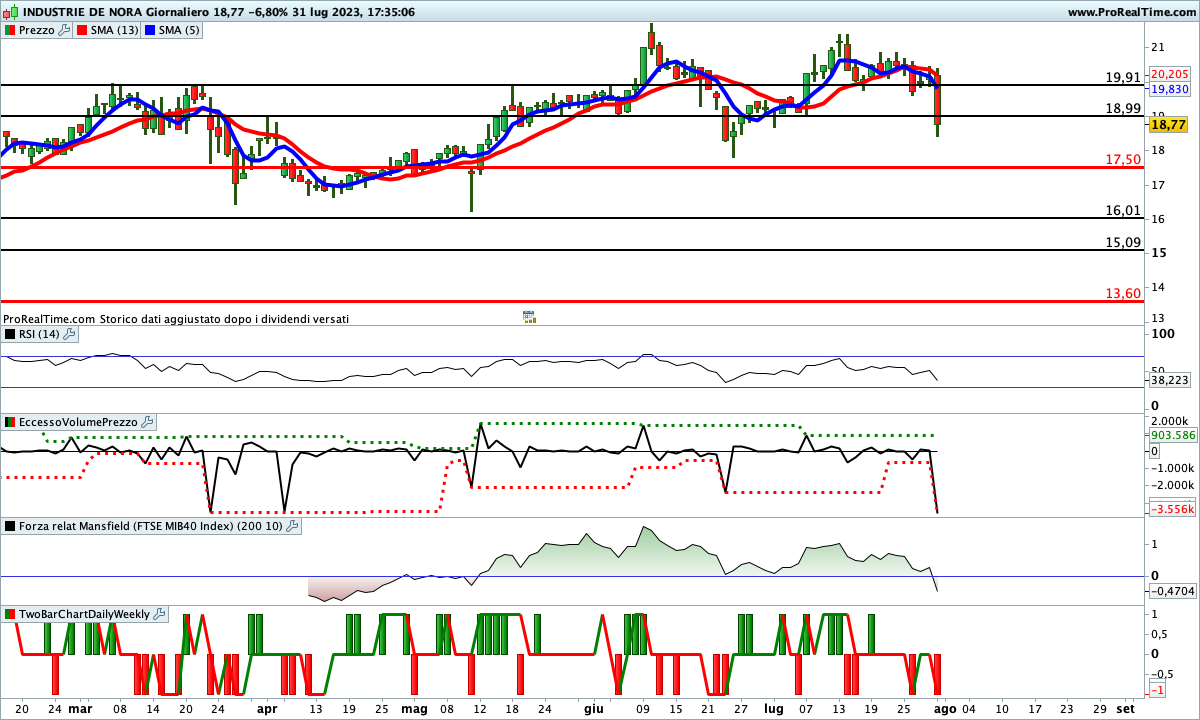This screenshot has height=720, width=1200.
Task: Click the 19,91 horizontal line label
Action: point(1123,77)
